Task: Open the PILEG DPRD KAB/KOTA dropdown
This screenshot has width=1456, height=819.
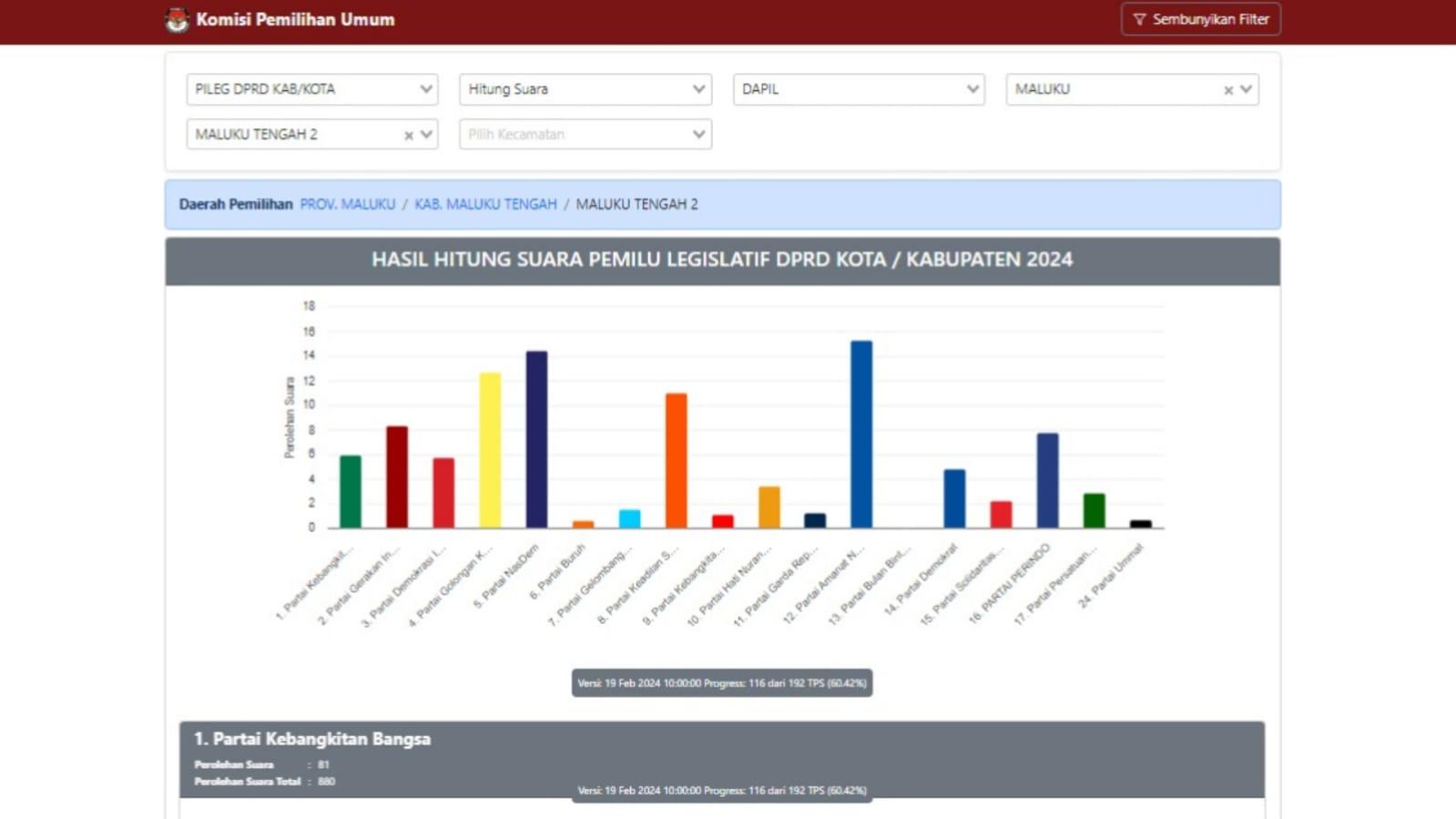Action: click(311, 89)
